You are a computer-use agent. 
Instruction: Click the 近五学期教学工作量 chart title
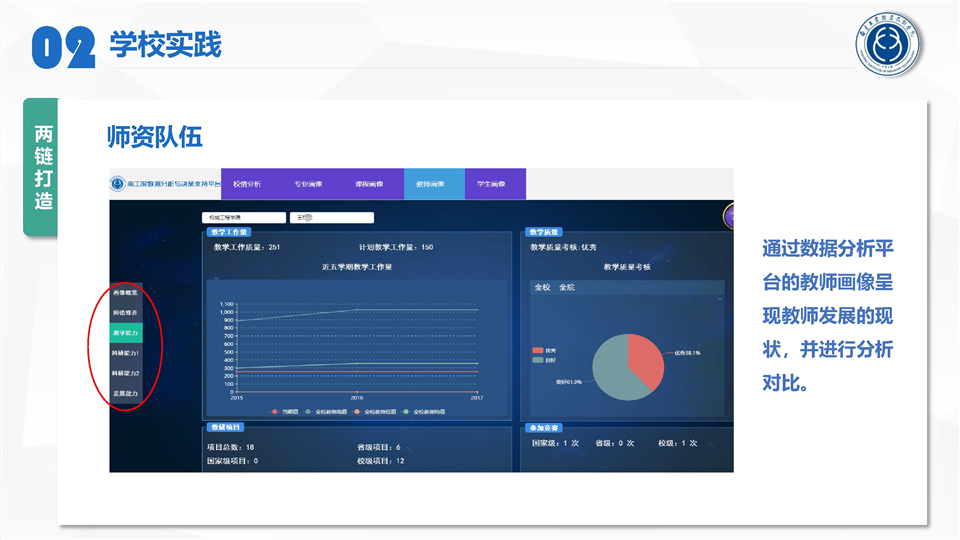coord(358,267)
